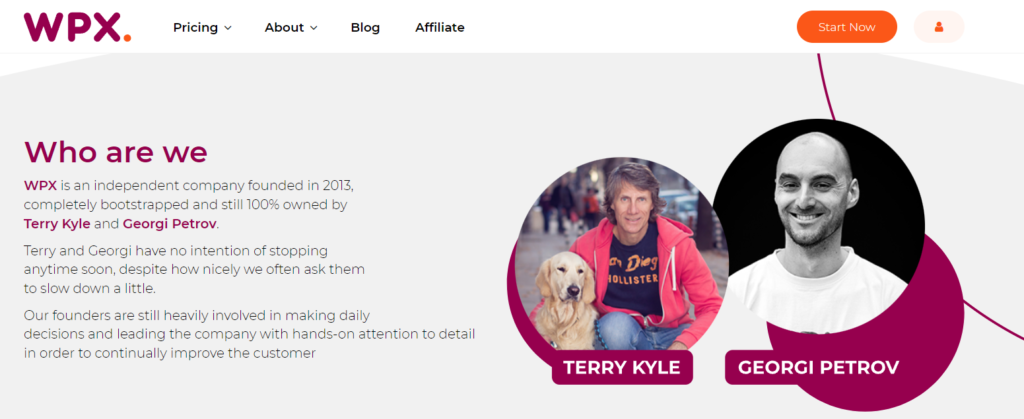
Task: Go to the Blog page
Action: click(x=365, y=27)
